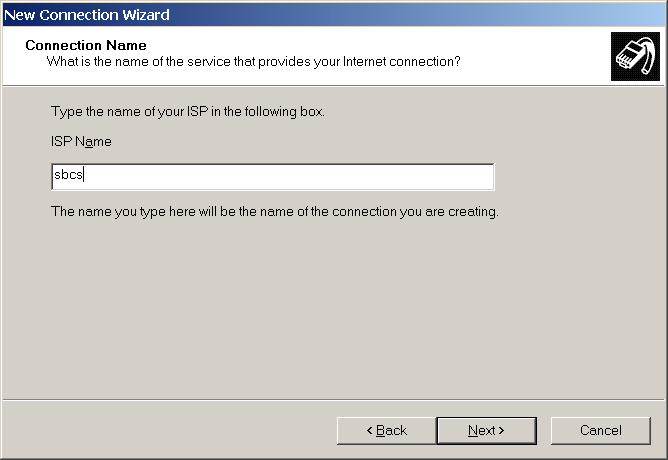Click the header question about your Internet service
The width and height of the screenshot is (668, 460).
coord(253,62)
